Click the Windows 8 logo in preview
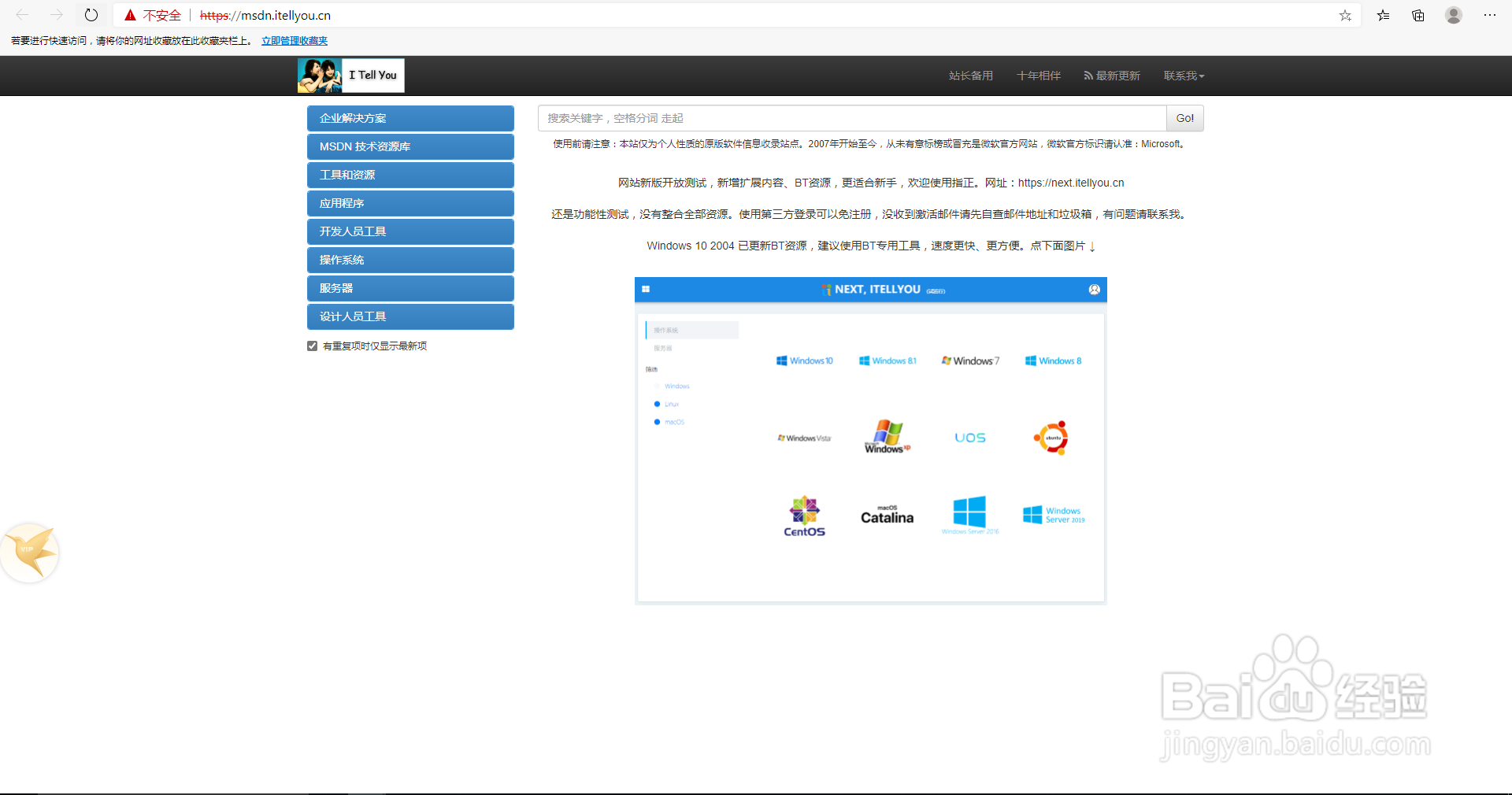Image resolution: width=1512 pixels, height=795 pixels. 1054,361
